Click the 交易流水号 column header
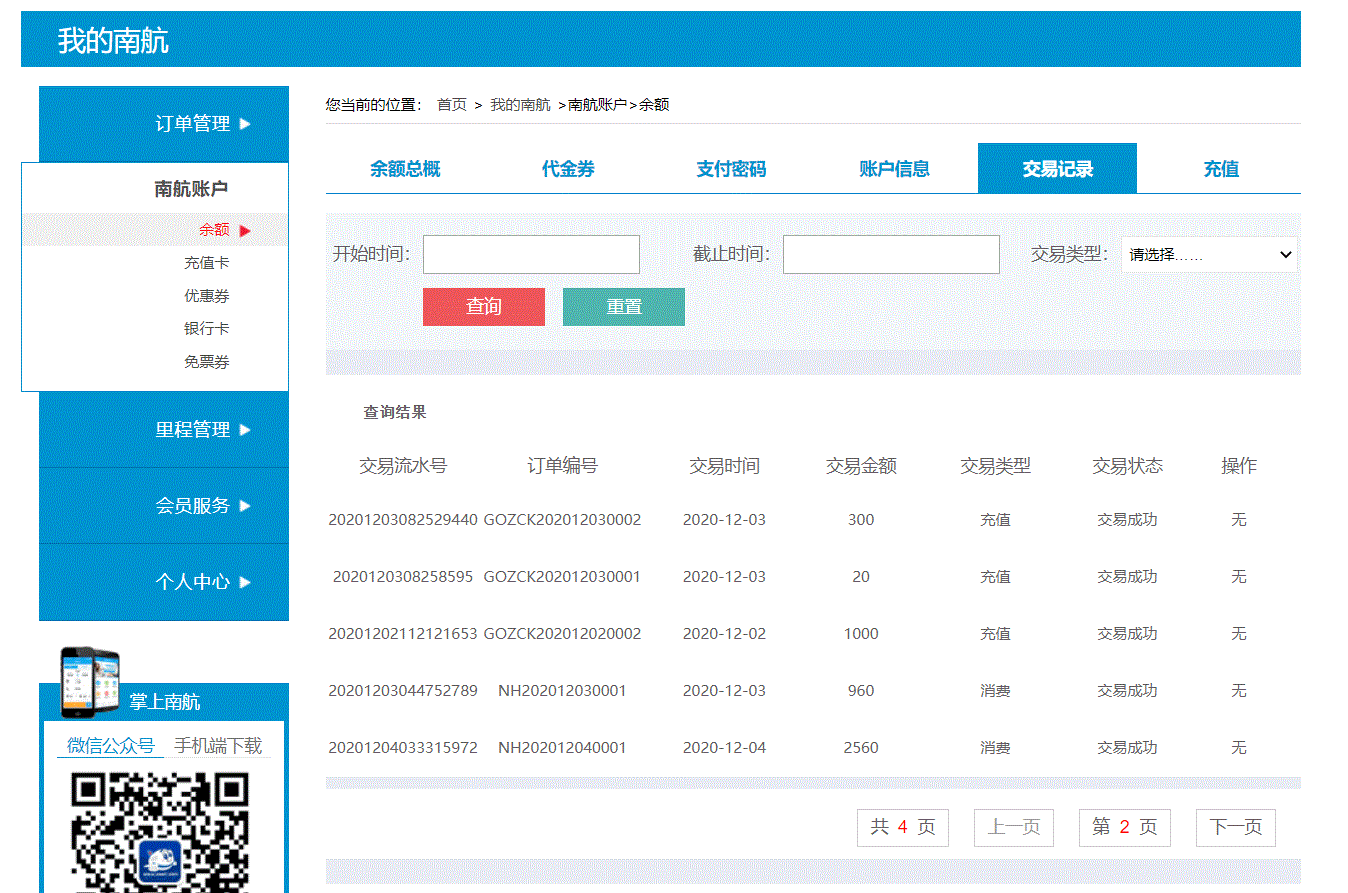This screenshot has width=1348, height=893. (403, 466)
